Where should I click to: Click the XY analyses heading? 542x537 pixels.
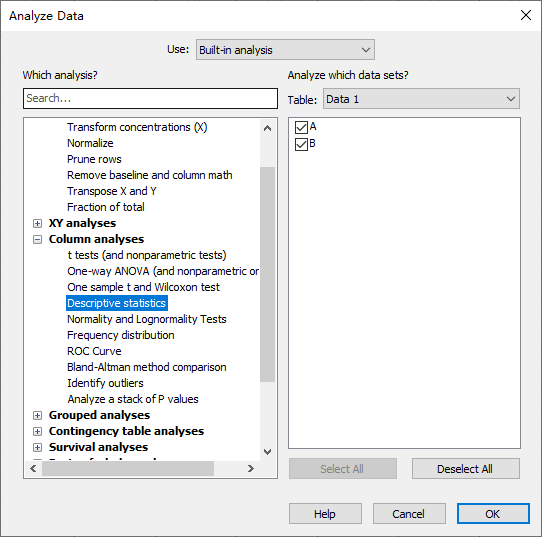[82, 223]
